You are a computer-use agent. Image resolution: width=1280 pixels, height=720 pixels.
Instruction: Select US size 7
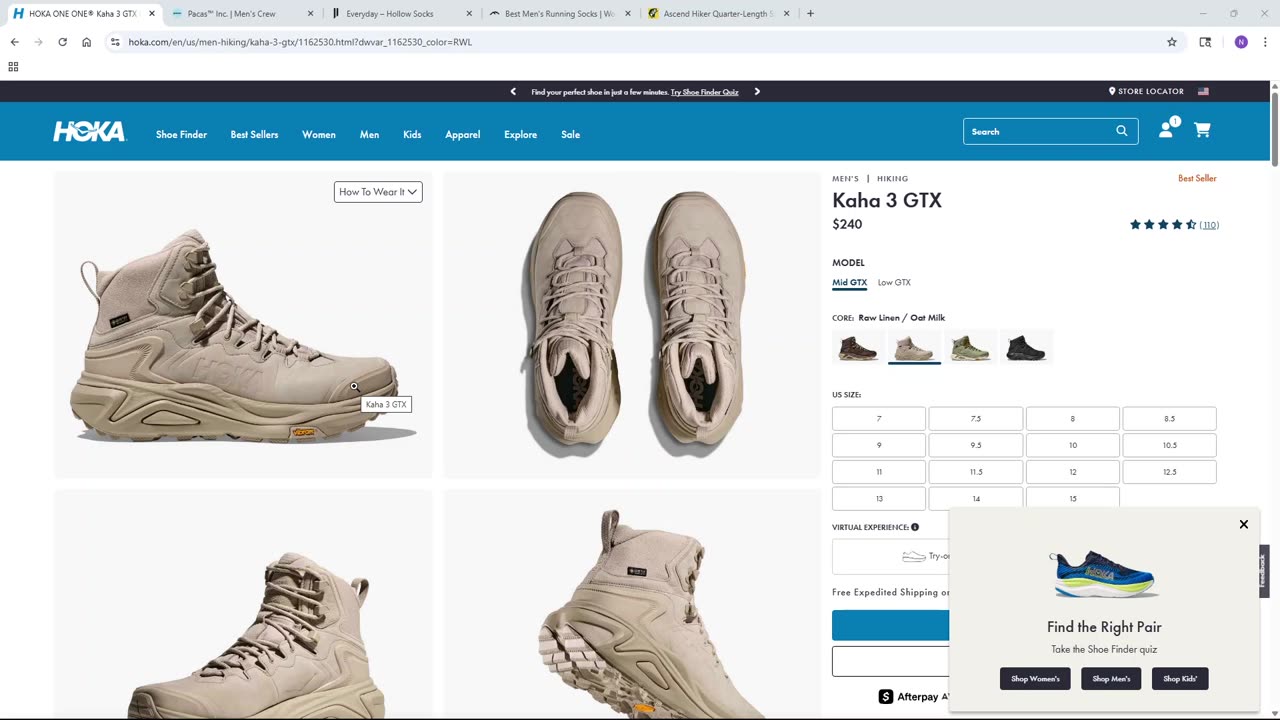point(879,418)
